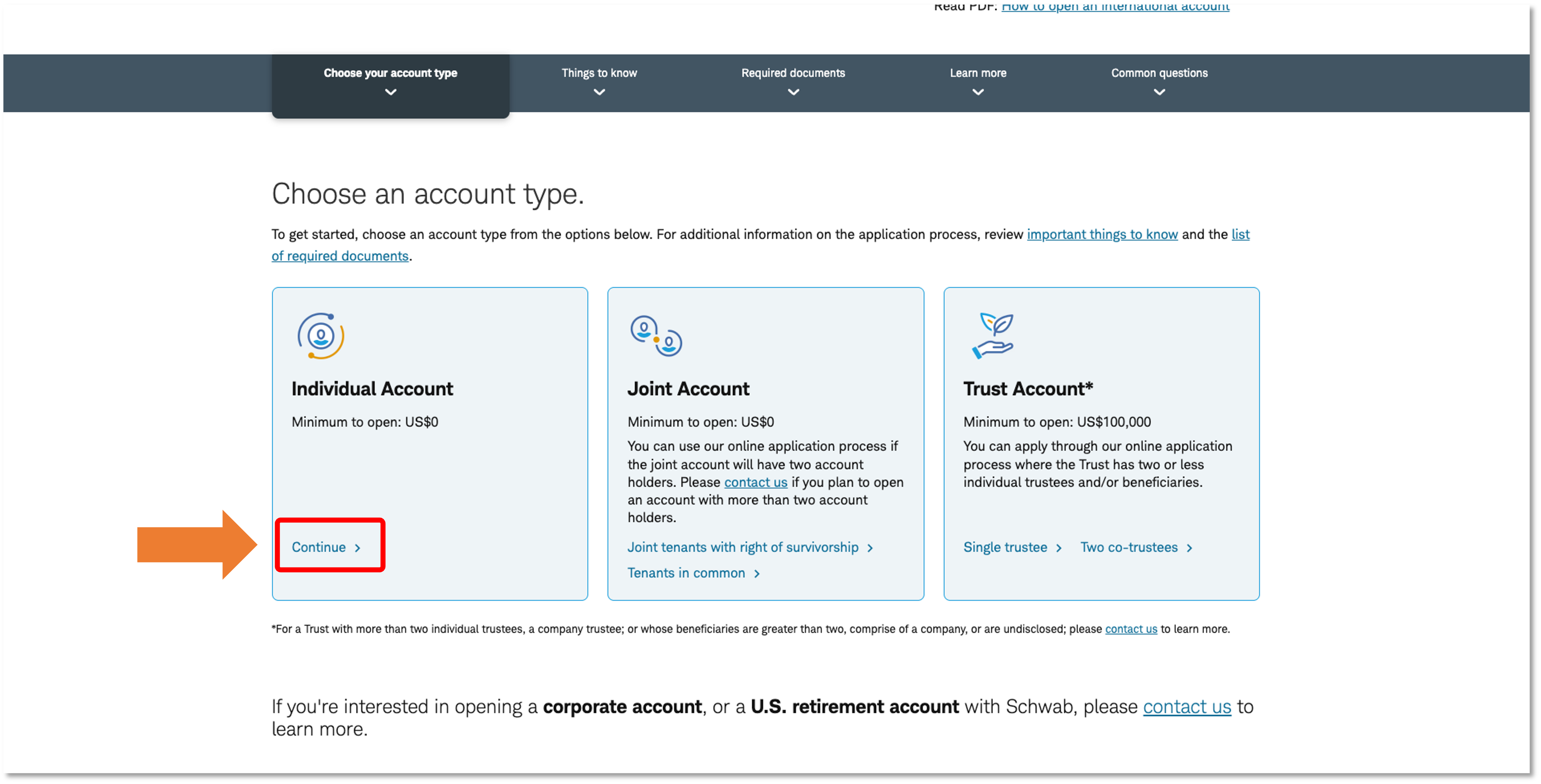
Task: Click chevron after Joint tenants survivorship link
Action: pyautogui.click(x=870, y=548)
